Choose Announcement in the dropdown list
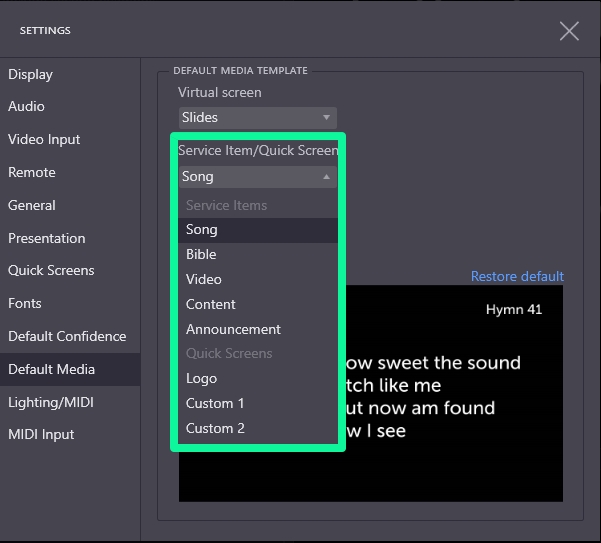Screen dimensions: 601x543 click(257, 330)
